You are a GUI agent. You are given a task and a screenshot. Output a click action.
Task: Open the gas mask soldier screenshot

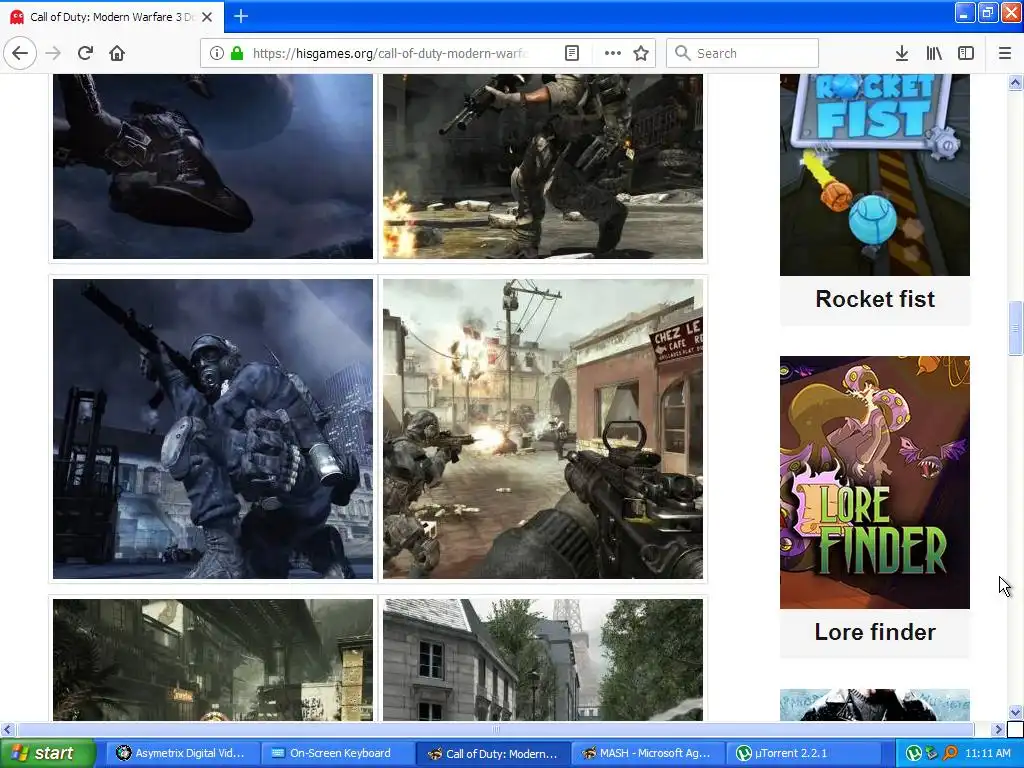213,429
